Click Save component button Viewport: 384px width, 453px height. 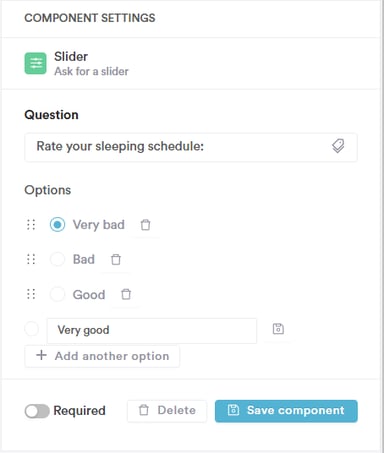[286, 411]
